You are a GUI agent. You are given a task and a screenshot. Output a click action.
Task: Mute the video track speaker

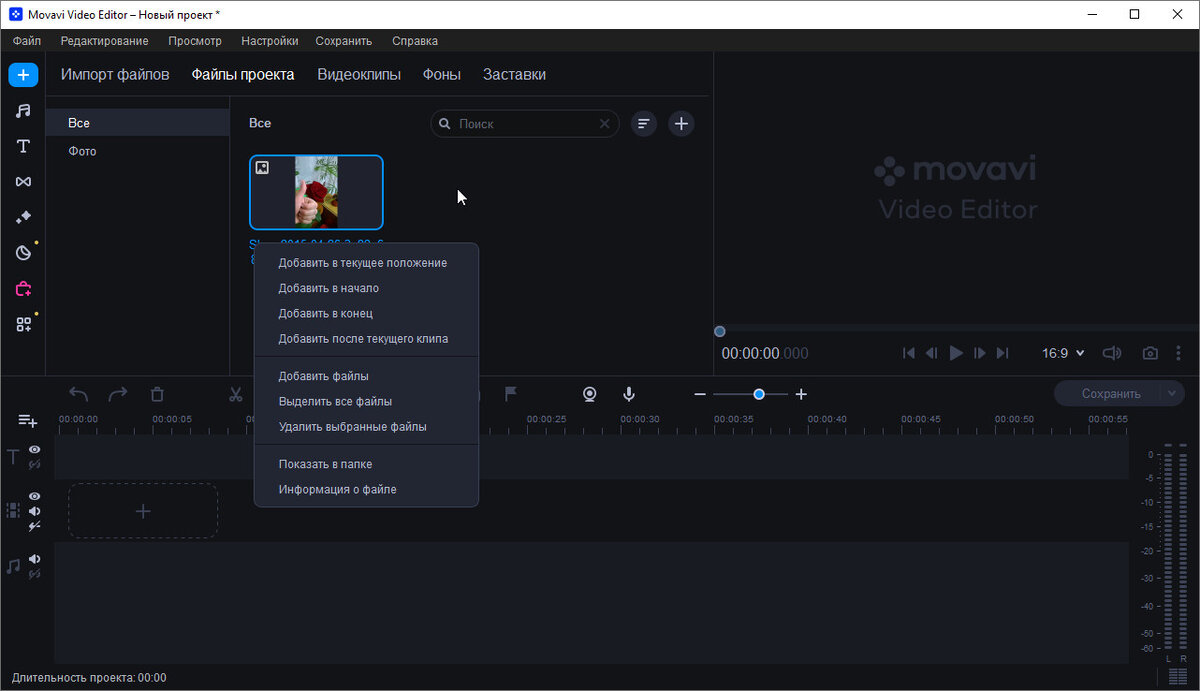pos(35,511)
